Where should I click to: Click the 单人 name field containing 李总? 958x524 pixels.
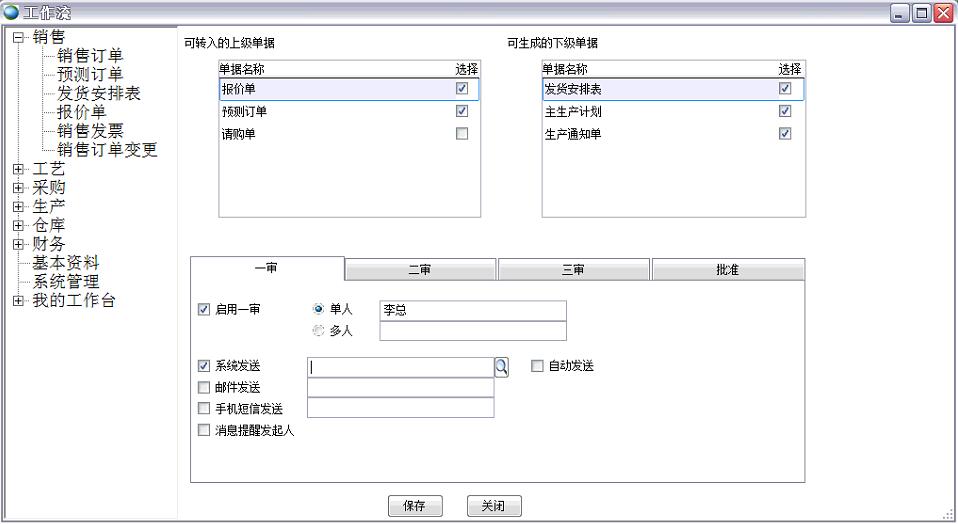[472, 310]
